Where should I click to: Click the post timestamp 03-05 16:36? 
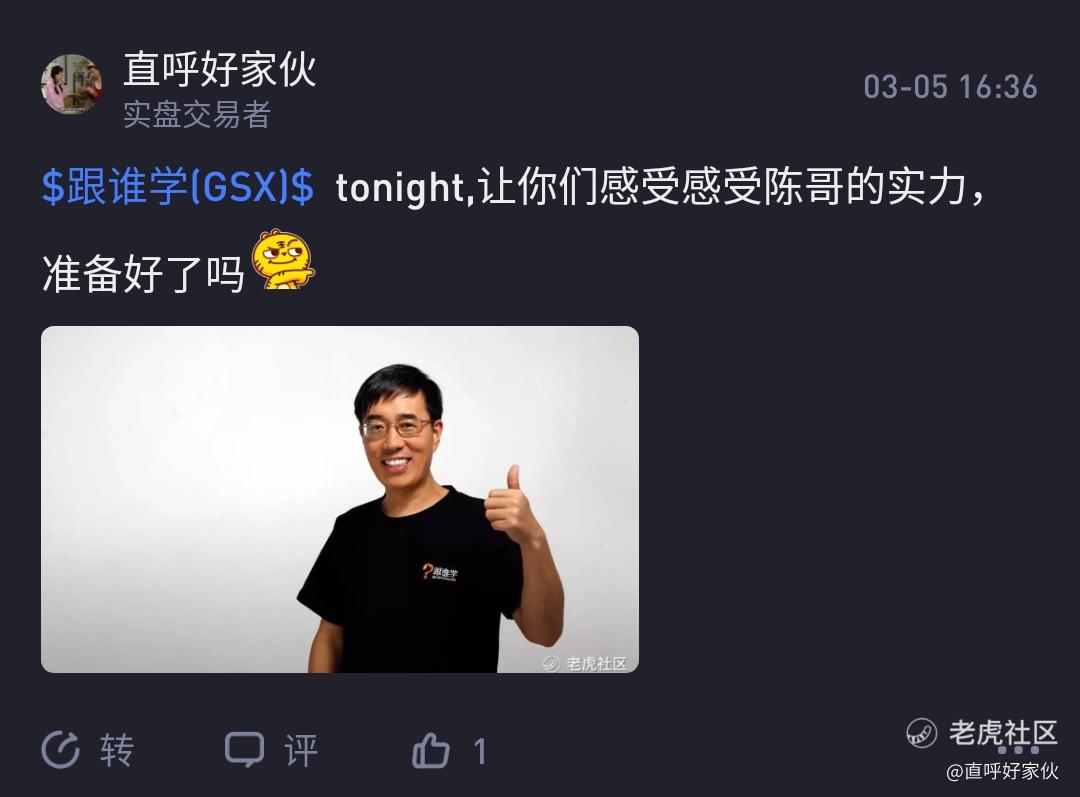click(x=951, y=87)
